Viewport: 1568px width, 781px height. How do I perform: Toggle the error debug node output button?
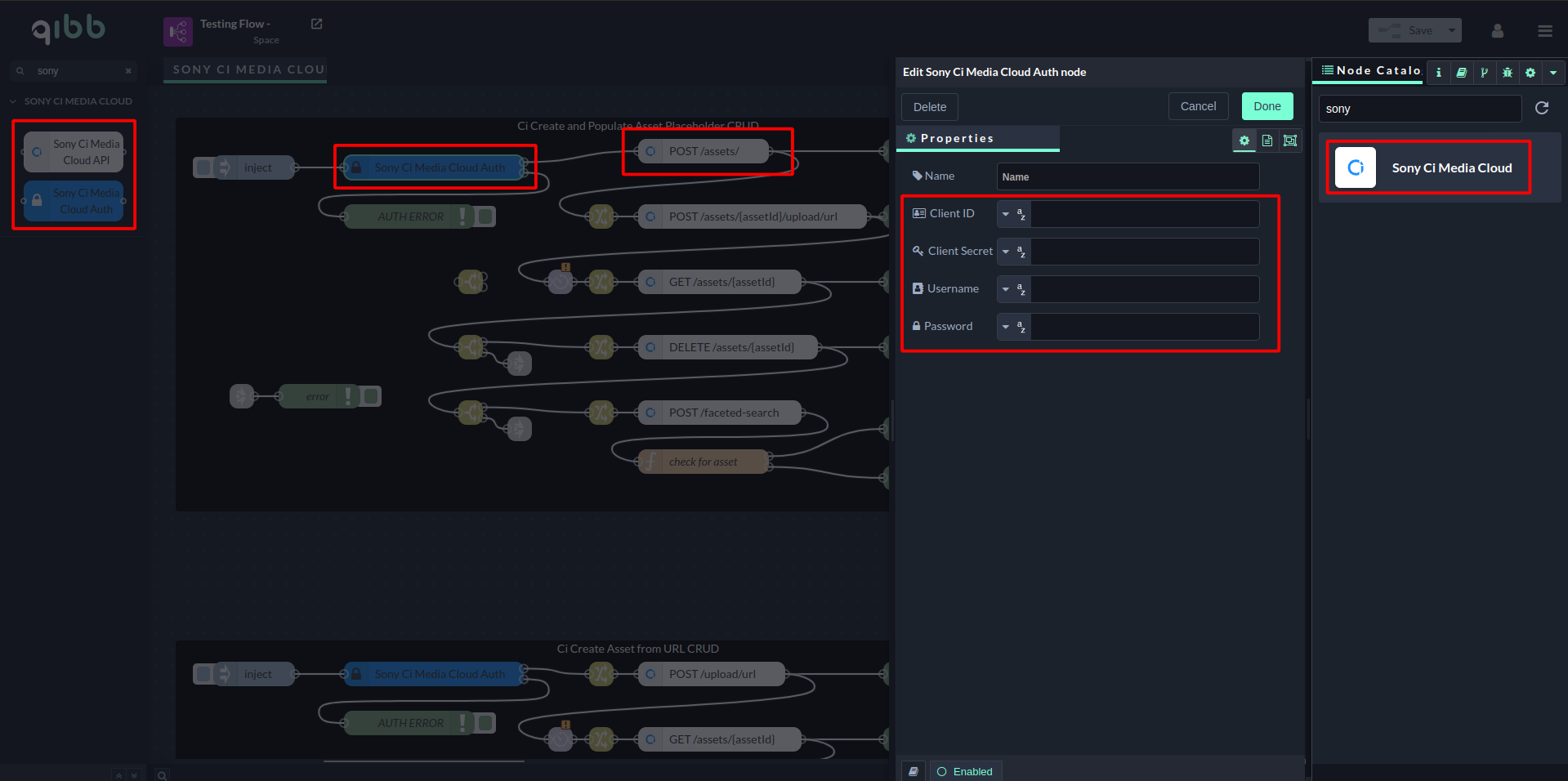coord(372,396)
